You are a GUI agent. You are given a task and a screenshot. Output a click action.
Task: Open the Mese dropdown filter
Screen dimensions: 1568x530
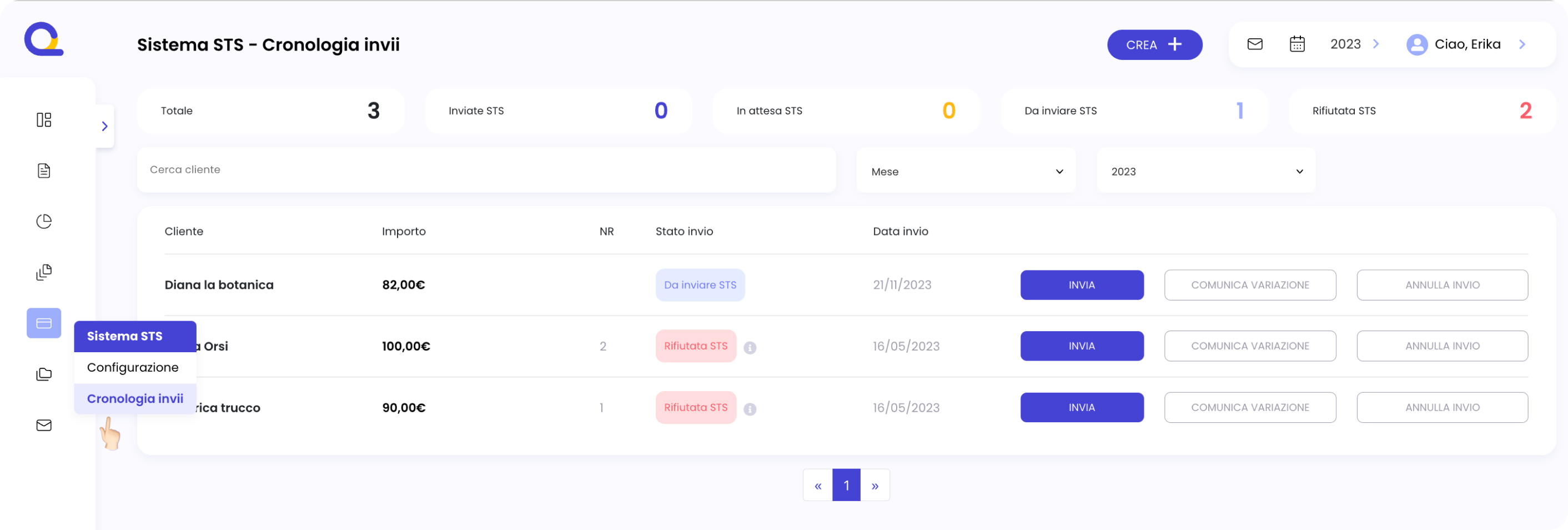pos(966,171)
